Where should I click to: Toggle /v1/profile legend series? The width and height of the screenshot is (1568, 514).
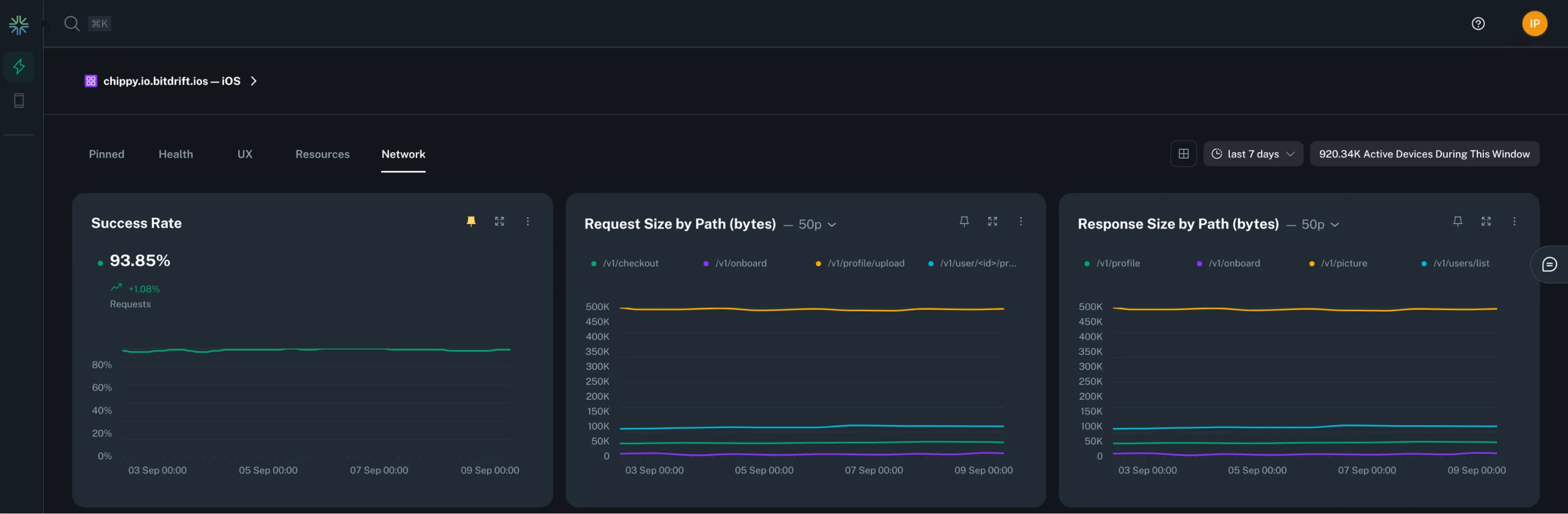(x=1112, y=263)
